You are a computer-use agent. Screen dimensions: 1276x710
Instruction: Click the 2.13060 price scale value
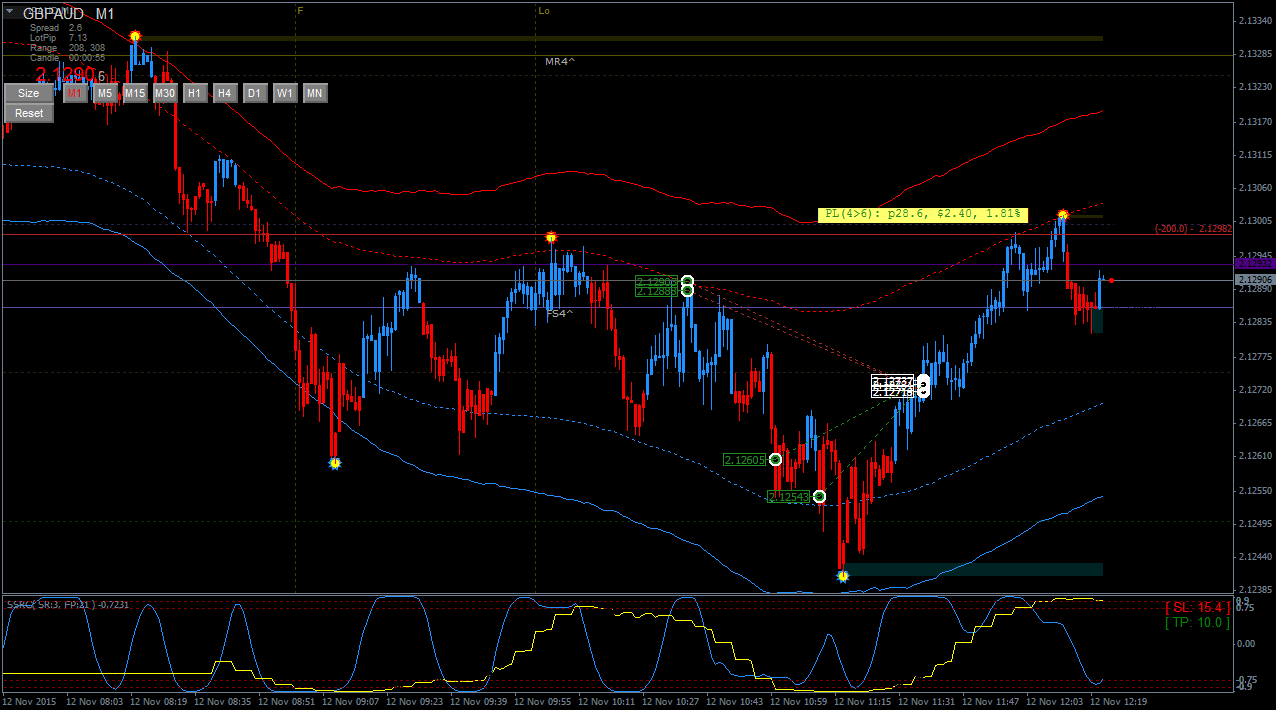click(1255, 188)
